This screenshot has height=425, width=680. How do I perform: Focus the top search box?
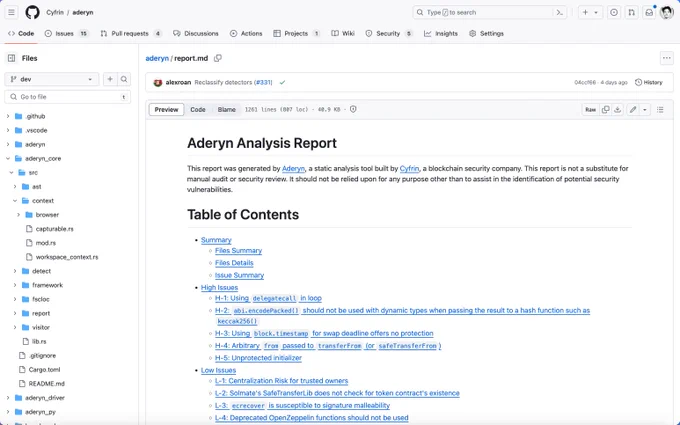point(490,13)
